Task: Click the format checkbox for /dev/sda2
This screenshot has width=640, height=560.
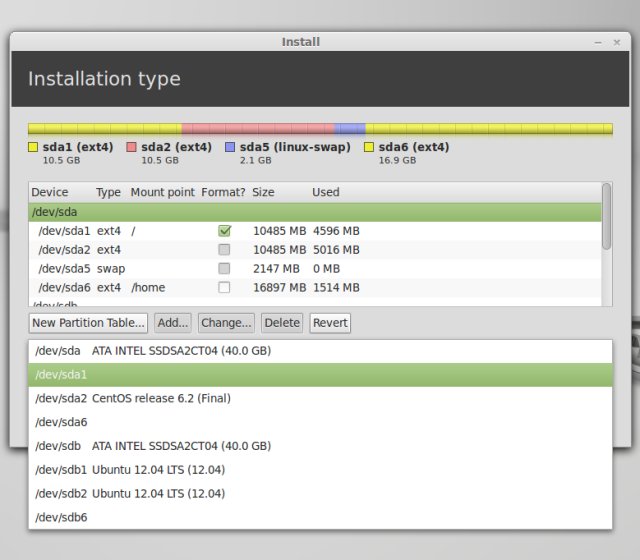Action: coord(225,250)
